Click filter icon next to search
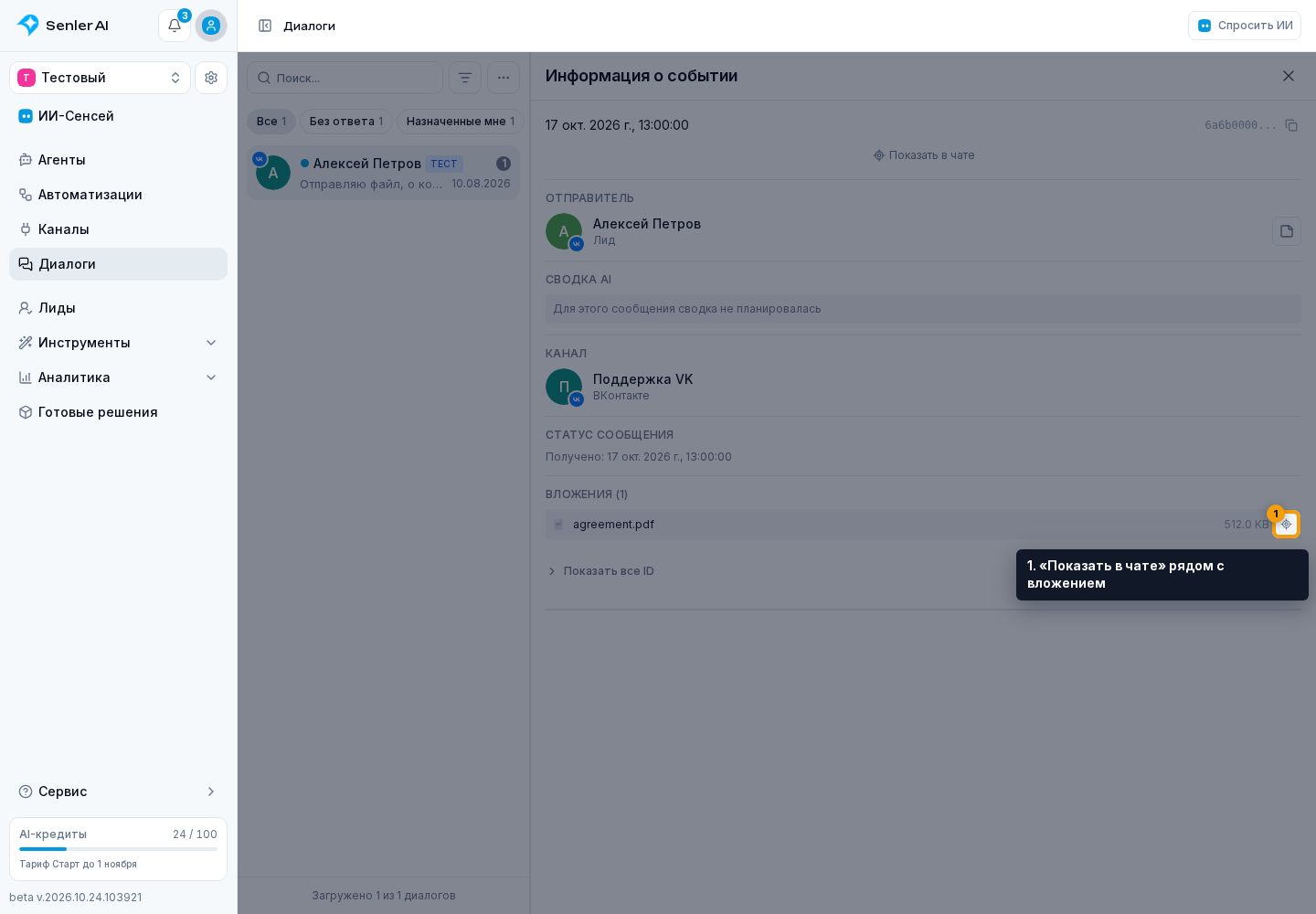Screen dimensions: 1316x914 coord(465,78)
